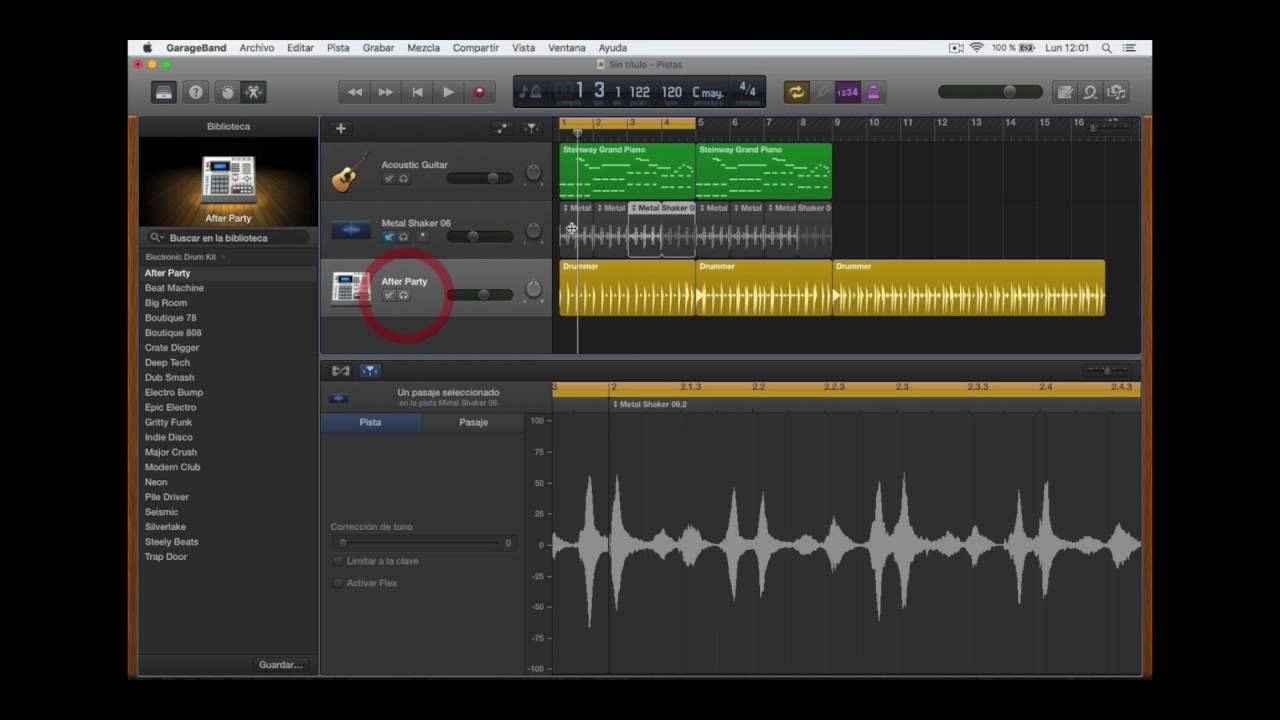Image resolution: width=1280 pixels, height=720 pixels.
Task: Toggle the Cycle loop mode button
Action: (796, 92)
